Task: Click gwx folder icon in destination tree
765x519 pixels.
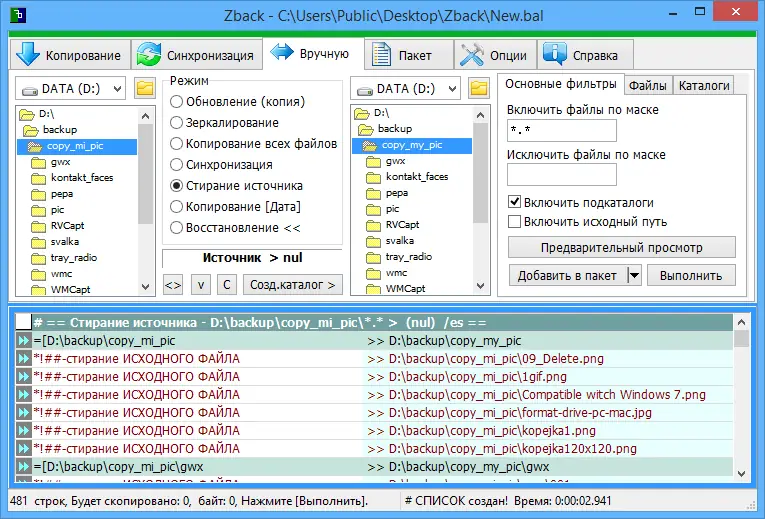Action: point(373,161)
